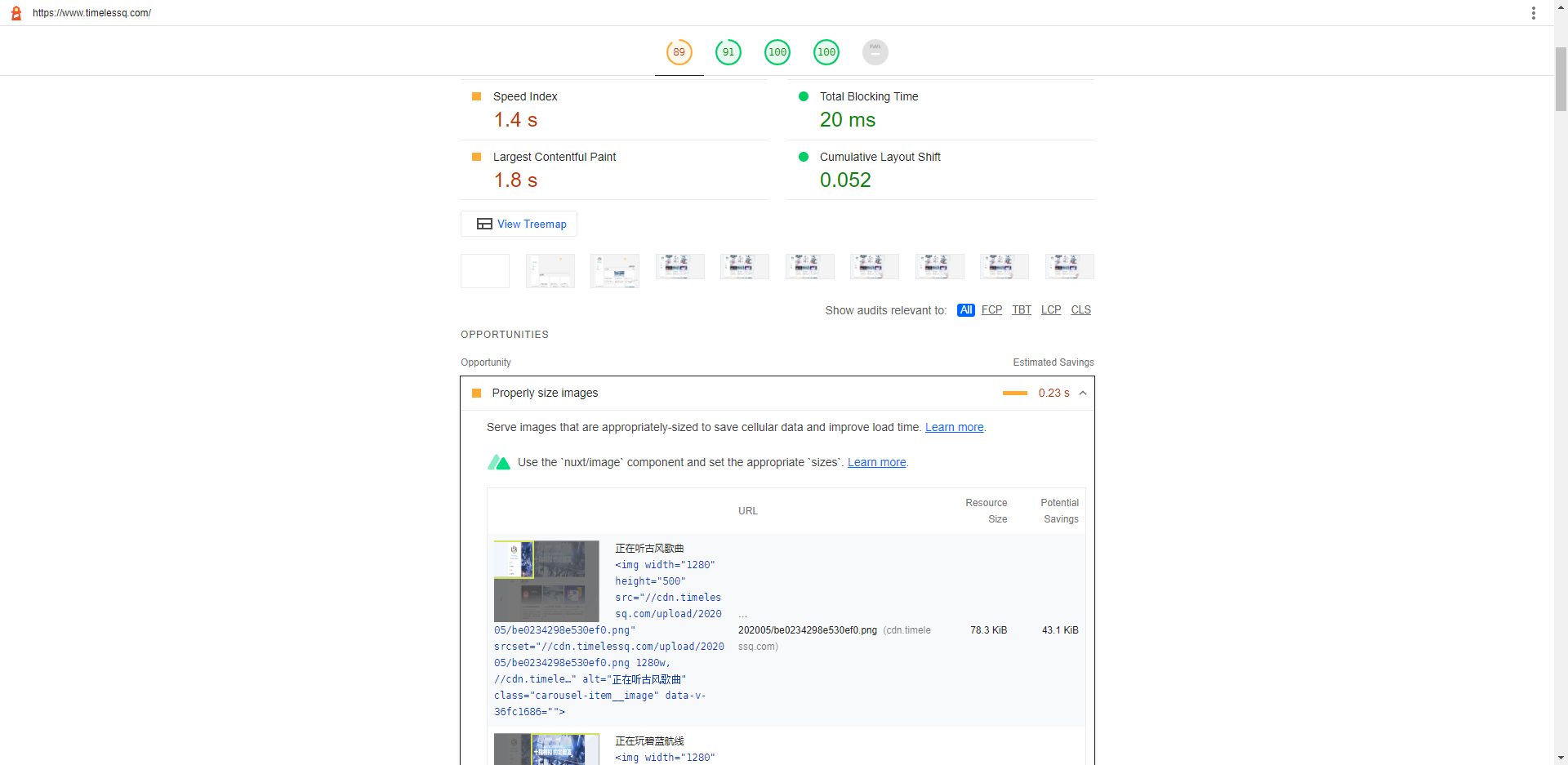This screenshot has height=765, width=1568.
Task: Select the PWA gauge icon
Action: pyautogui.click(x=875, y=52)
